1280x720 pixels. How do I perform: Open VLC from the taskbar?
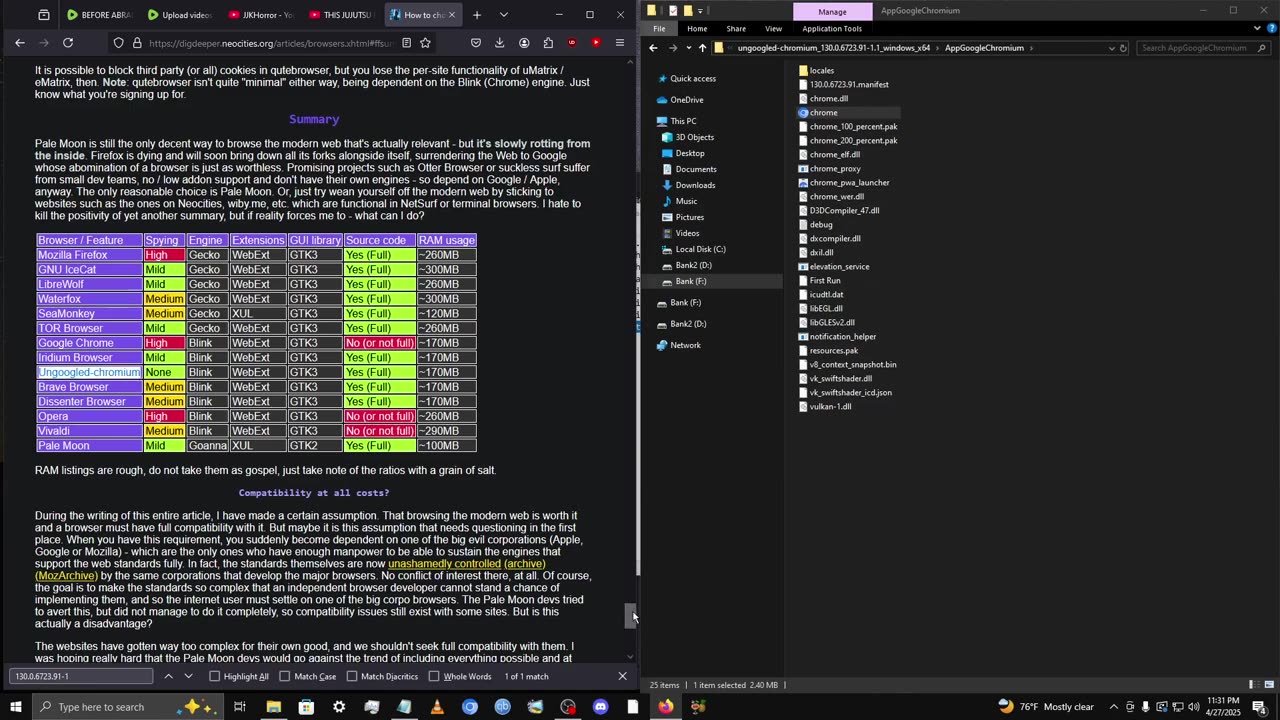pos(437,707)
